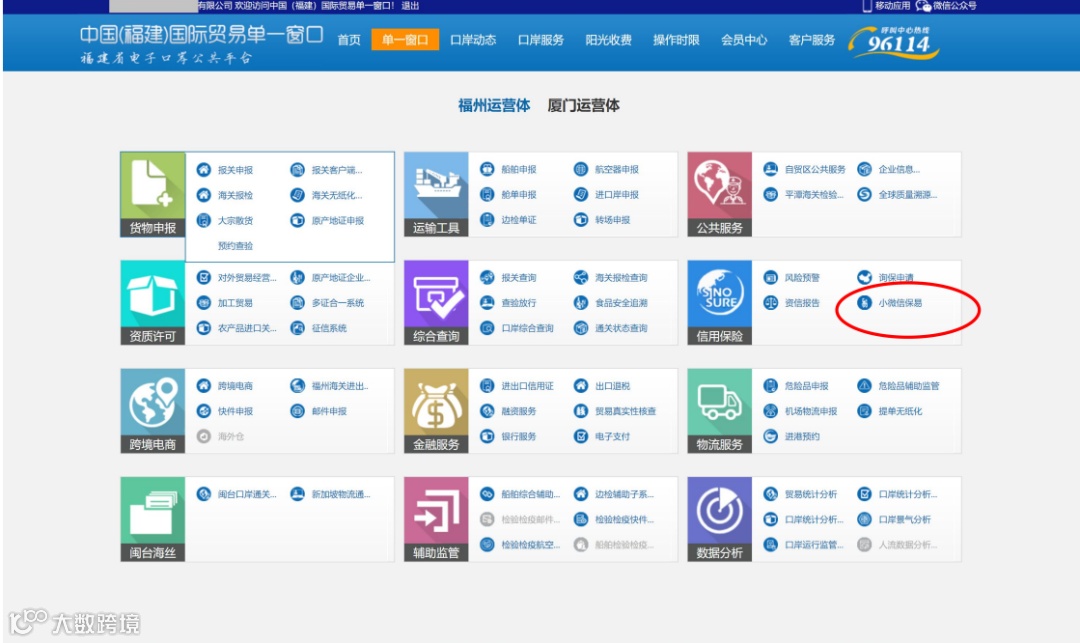Screen dimensions: 1080x643
Task: Select the 单一窗口 navigation item
Action: coord(405,40)
